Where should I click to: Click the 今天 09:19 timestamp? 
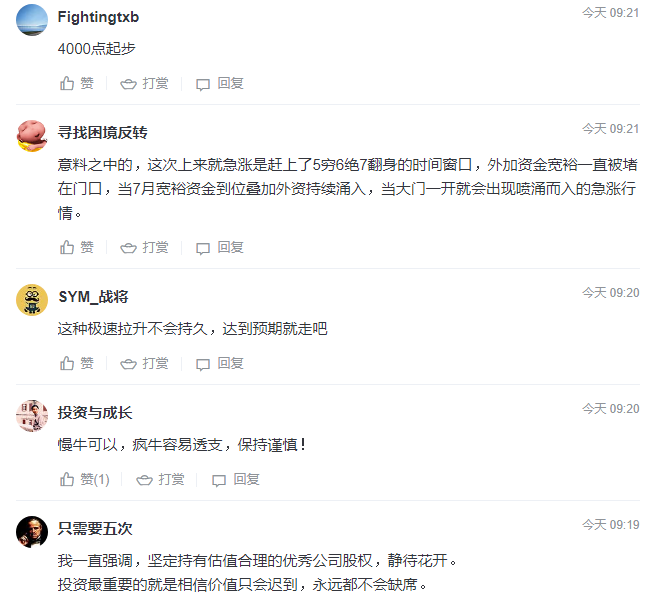(x=610, y=524)
